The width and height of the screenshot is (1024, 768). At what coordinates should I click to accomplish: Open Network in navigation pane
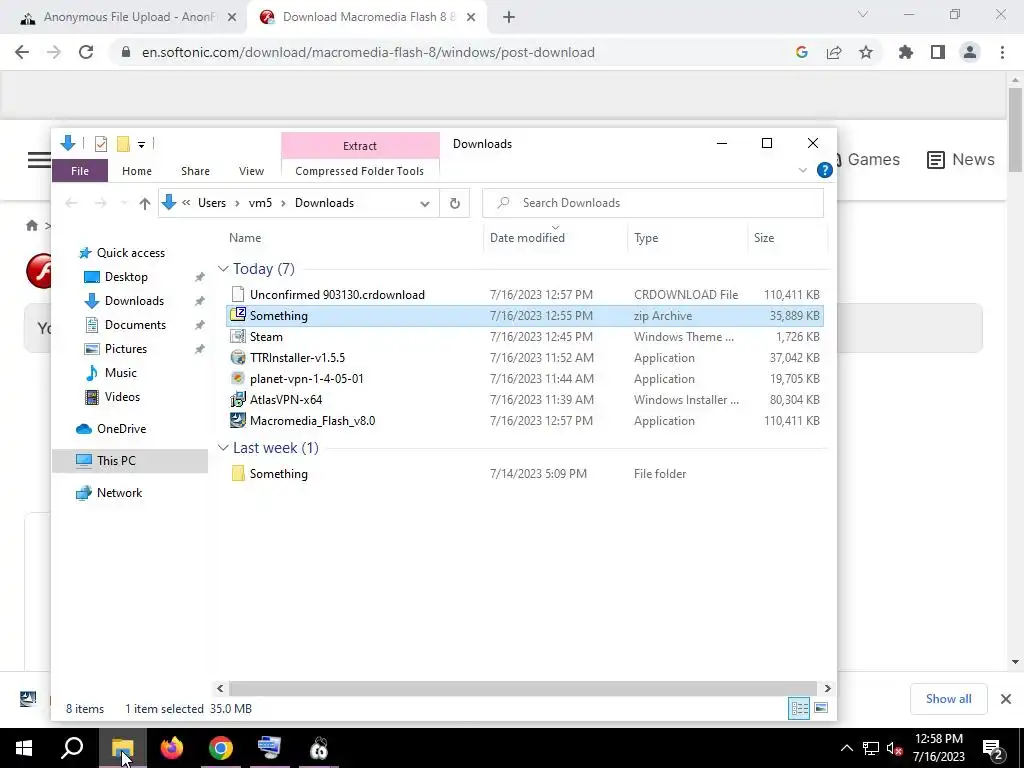pos(119,493)
